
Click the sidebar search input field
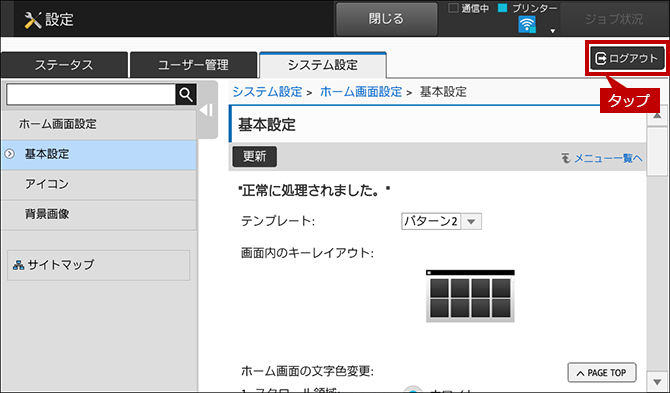tap(91, 94)
